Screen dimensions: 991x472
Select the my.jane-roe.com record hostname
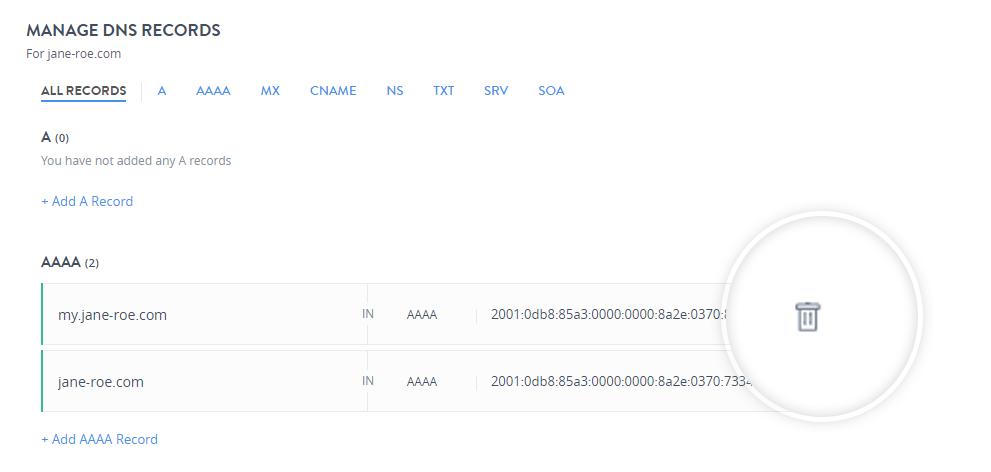pos(112,315)
